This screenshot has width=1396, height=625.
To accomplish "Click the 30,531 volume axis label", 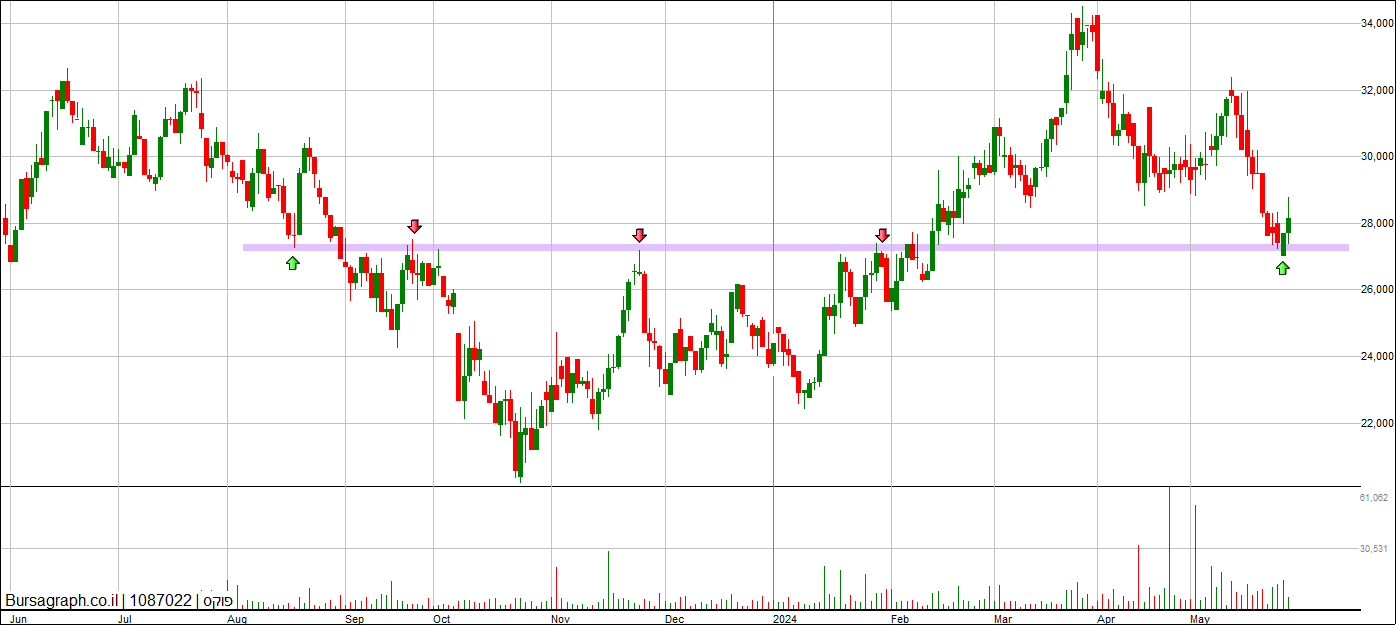I will point(1374,548).
